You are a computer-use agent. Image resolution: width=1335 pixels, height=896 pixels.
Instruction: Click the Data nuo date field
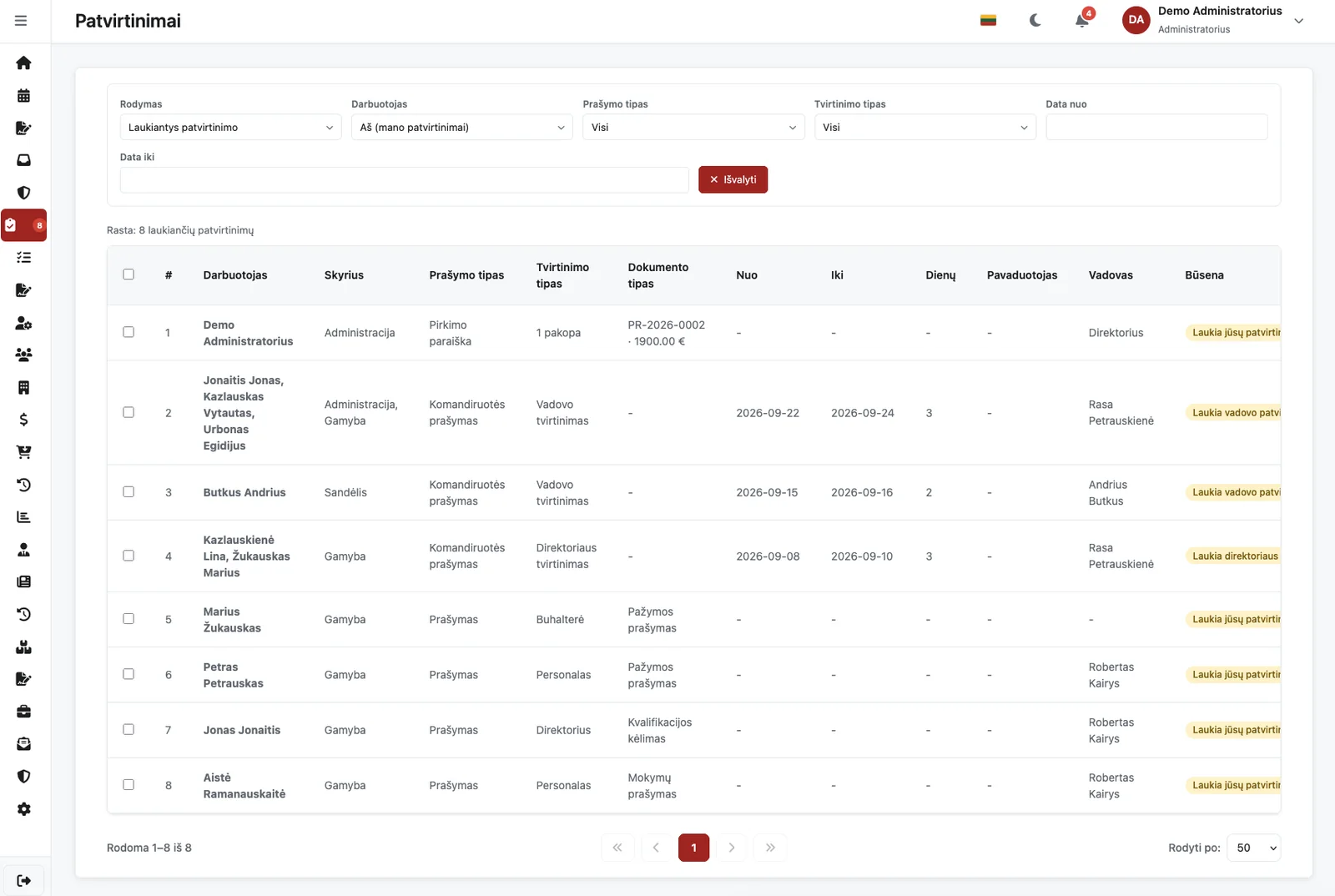click(1156, 128)
